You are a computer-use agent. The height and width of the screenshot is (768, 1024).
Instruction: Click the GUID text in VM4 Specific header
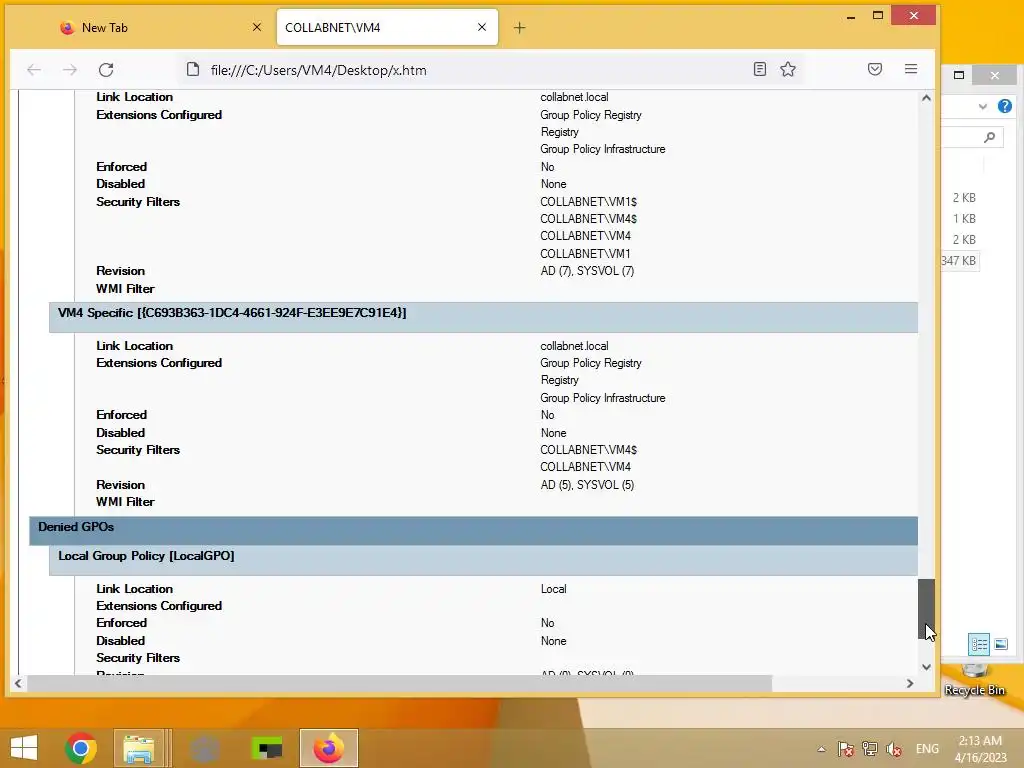tap(271, 313)
